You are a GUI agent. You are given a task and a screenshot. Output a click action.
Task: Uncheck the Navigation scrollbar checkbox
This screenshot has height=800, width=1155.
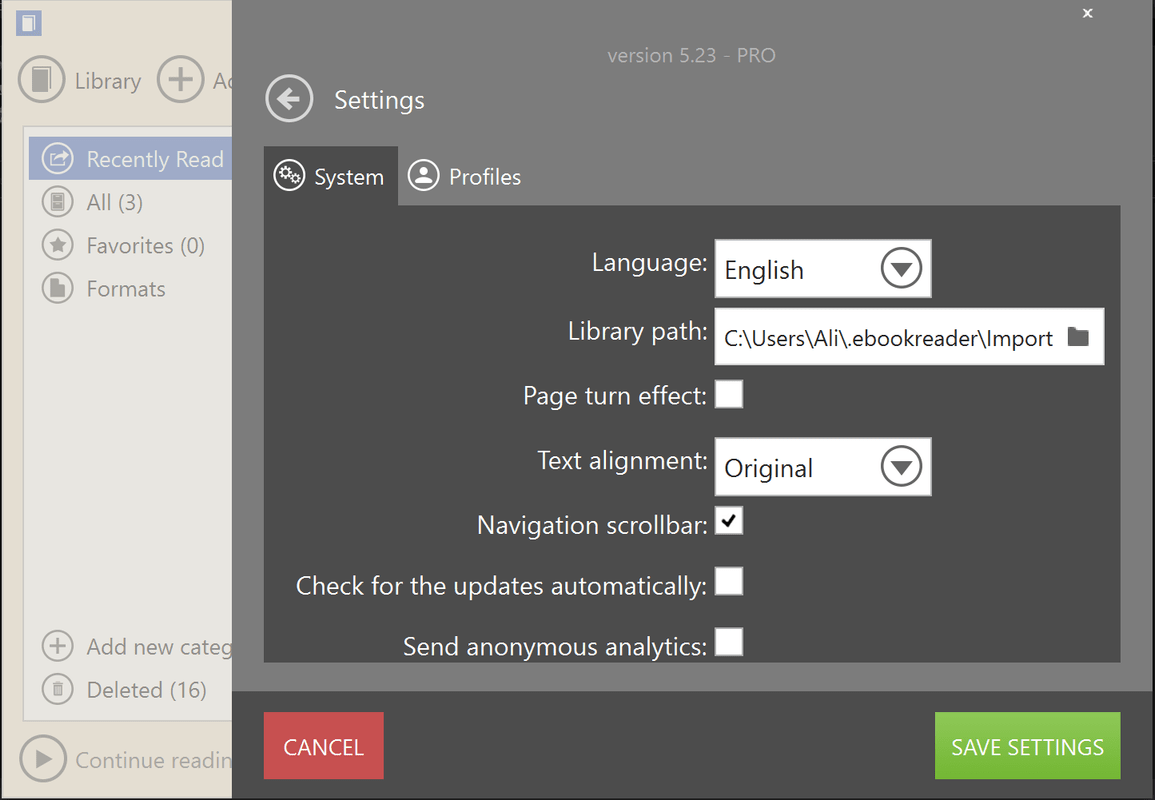[729, 521]
